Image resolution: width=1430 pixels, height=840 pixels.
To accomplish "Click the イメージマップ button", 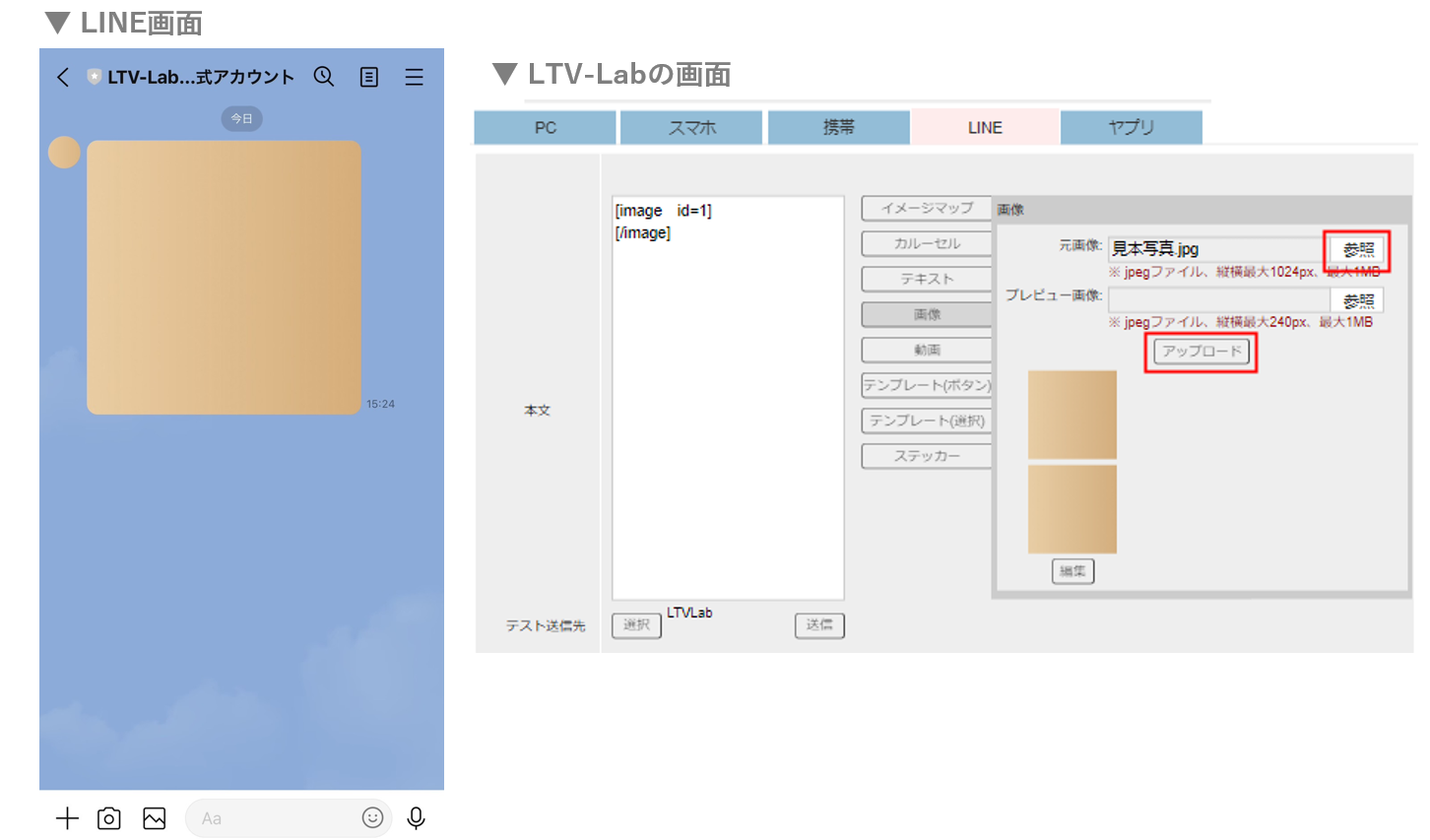I will 926,208.
